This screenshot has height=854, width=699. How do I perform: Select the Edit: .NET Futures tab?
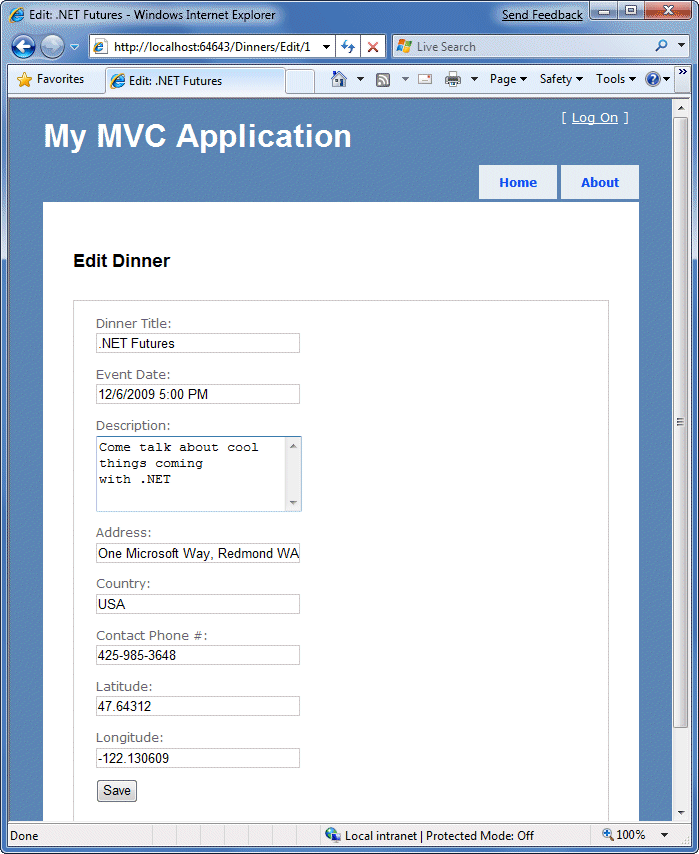pos(195,81)
